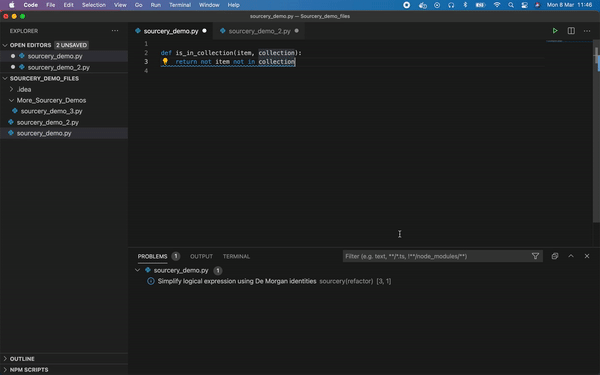This screenshot has width=600, height=375.
Task: Open editor More Actions ellipsis menu
Action: click(x=587, y=31)
